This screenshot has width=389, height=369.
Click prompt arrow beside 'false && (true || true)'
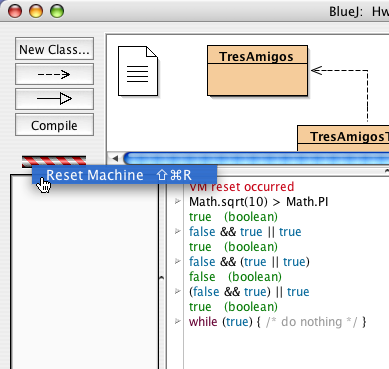(178, 261)
